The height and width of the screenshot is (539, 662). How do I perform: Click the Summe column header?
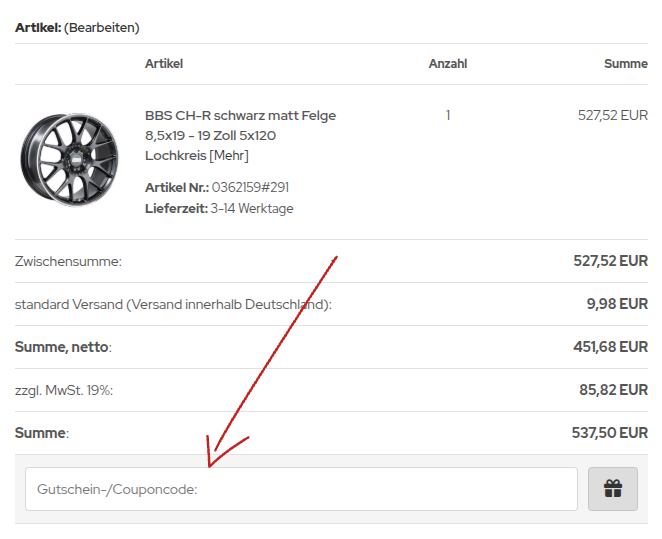coord(626,64)
